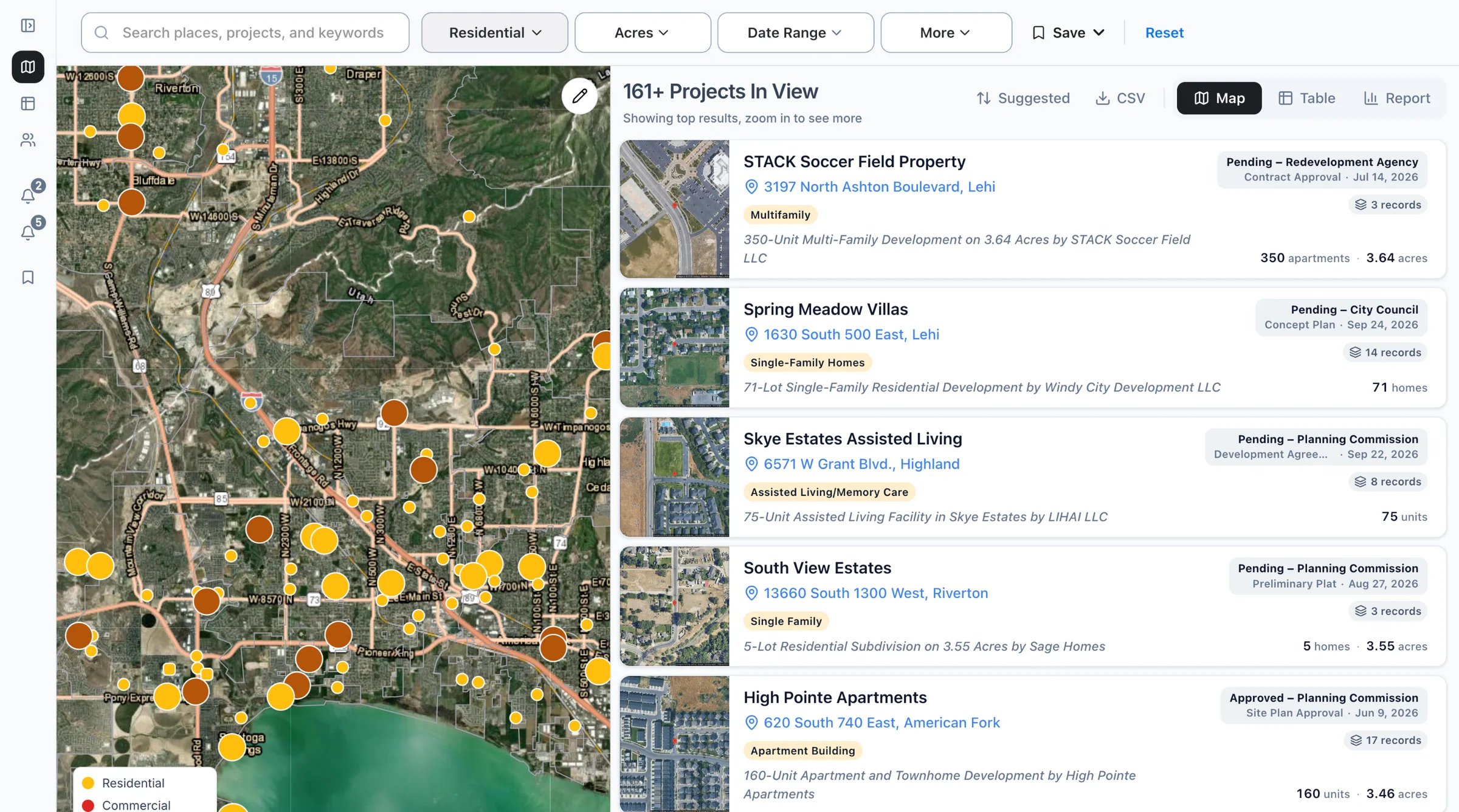This screenshot has width=1459, height=812.
Task: Open saved bookmarks in sidebar
Action: point(28,277)
